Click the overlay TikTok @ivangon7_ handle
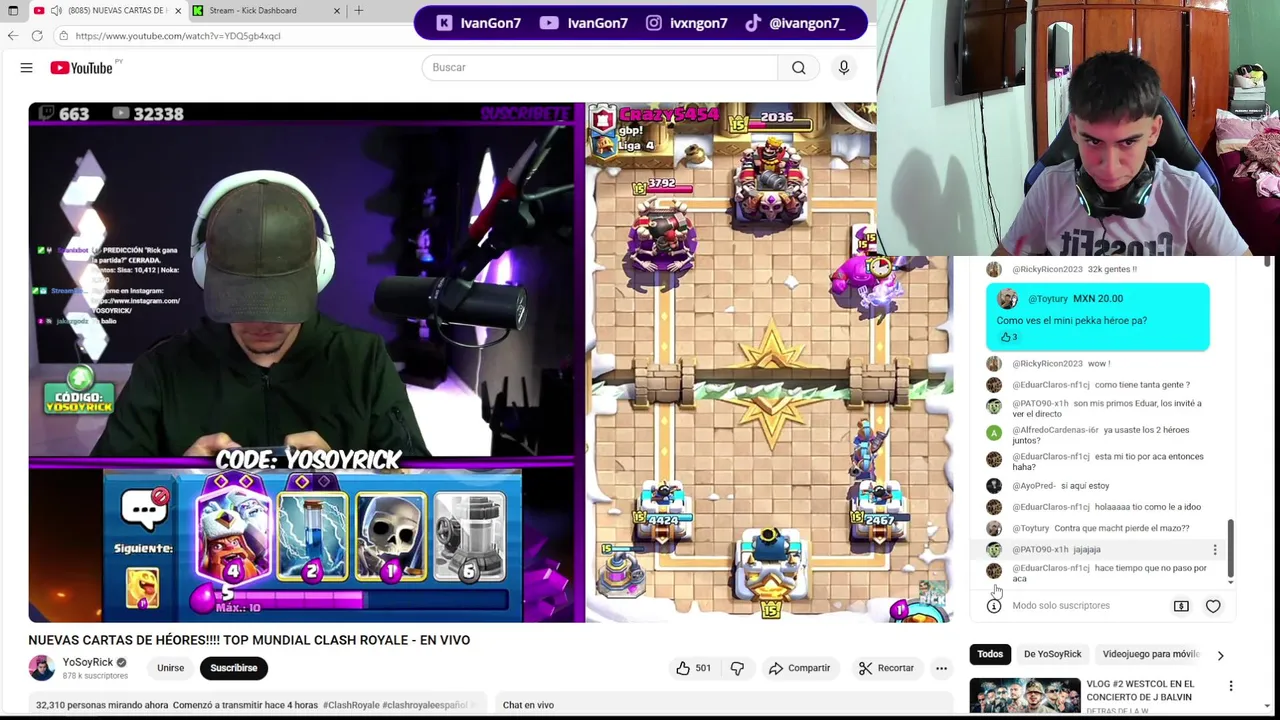 coord(795,23)
